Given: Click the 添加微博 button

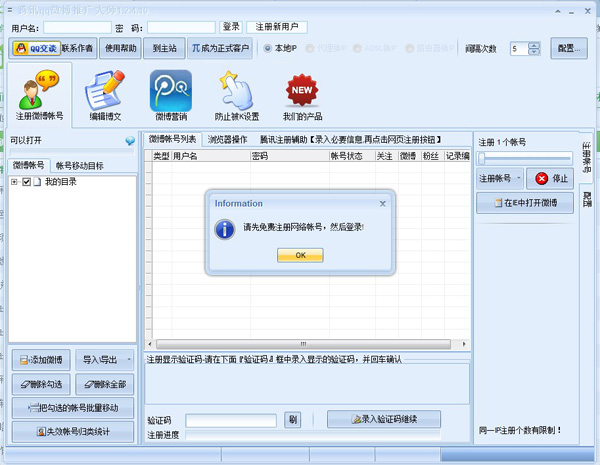Looking at the screenshot, I should (41, 360).
